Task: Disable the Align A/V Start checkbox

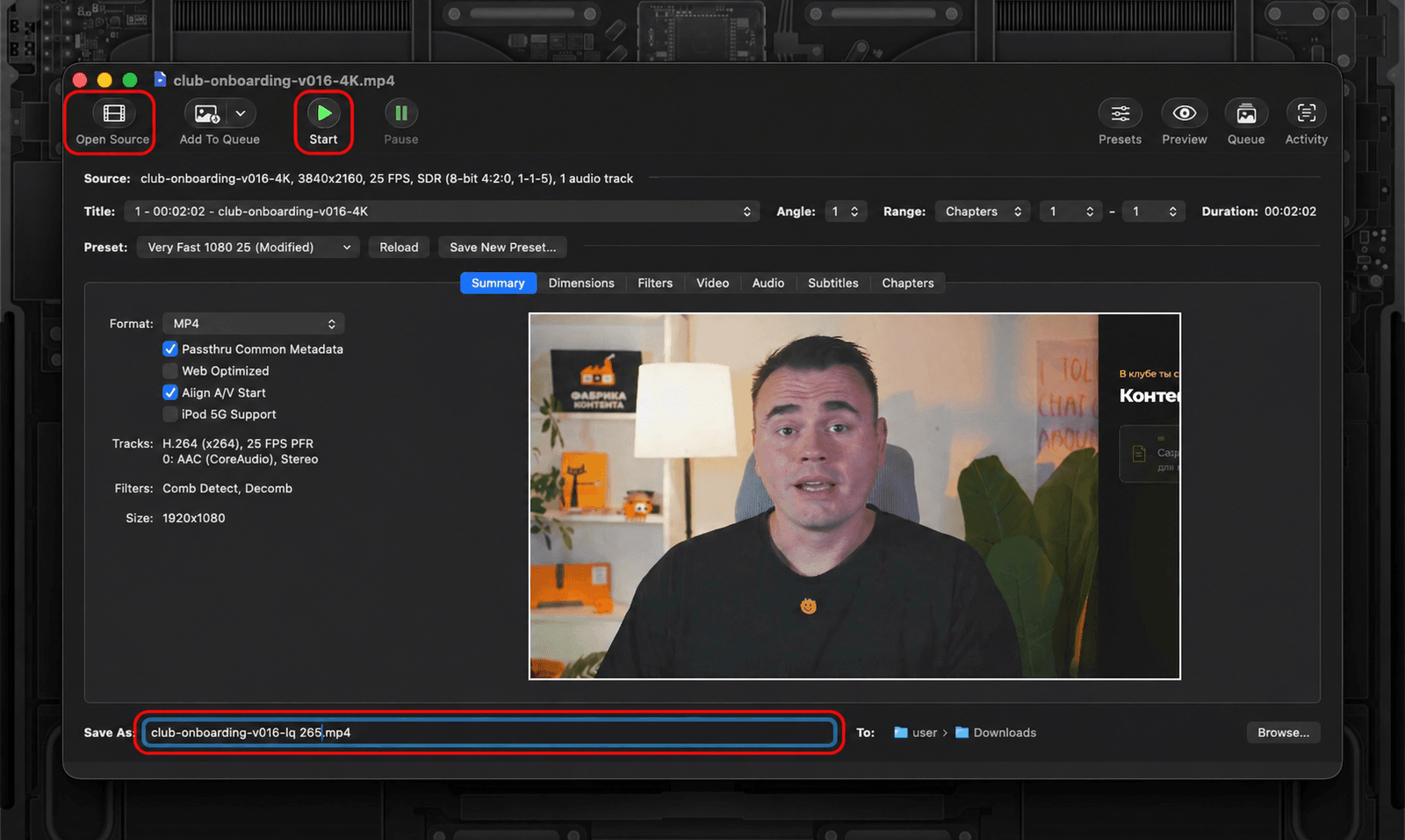Action: pyautogui.click(x=170, y=392)
